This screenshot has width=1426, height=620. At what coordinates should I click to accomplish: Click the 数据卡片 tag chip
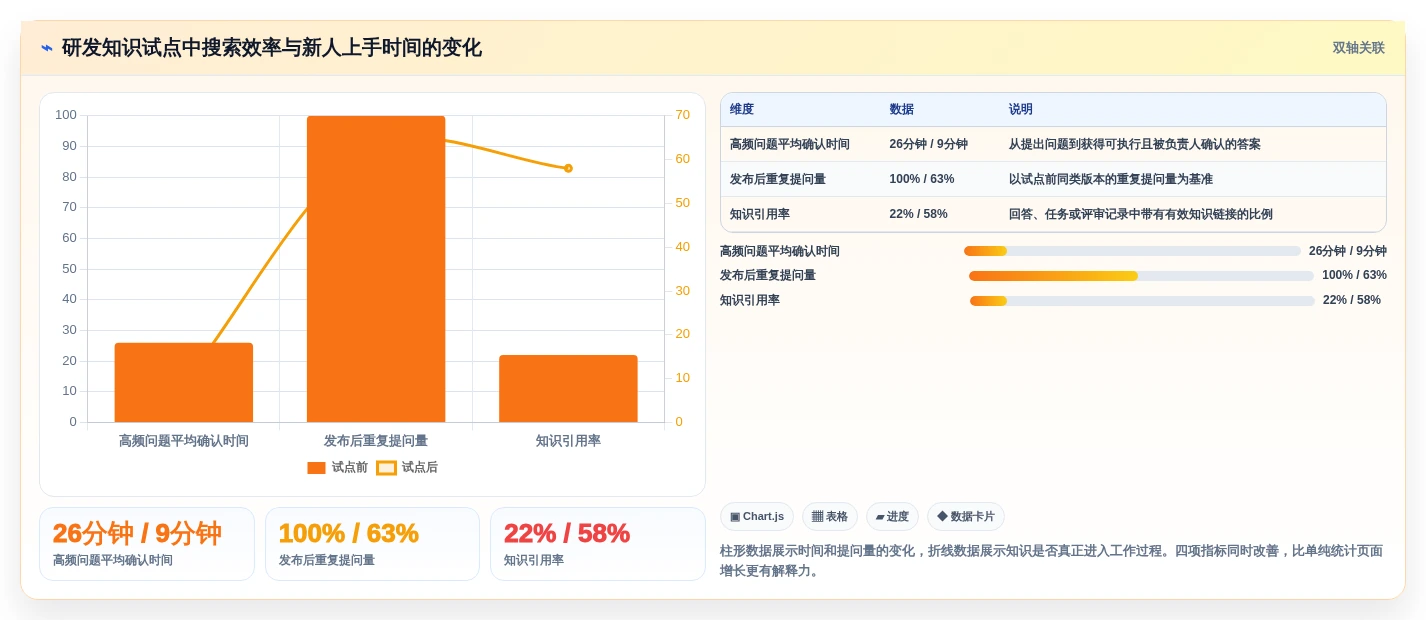pos(966,516)
